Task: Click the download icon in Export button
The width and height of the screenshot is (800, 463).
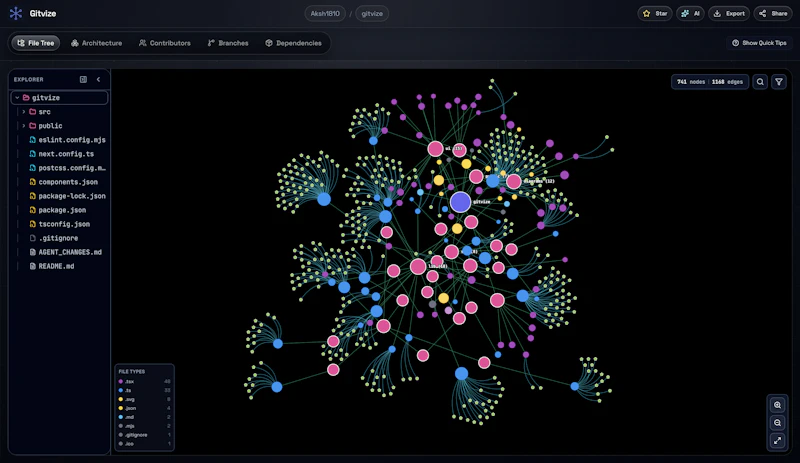Action: click(717, 13)
